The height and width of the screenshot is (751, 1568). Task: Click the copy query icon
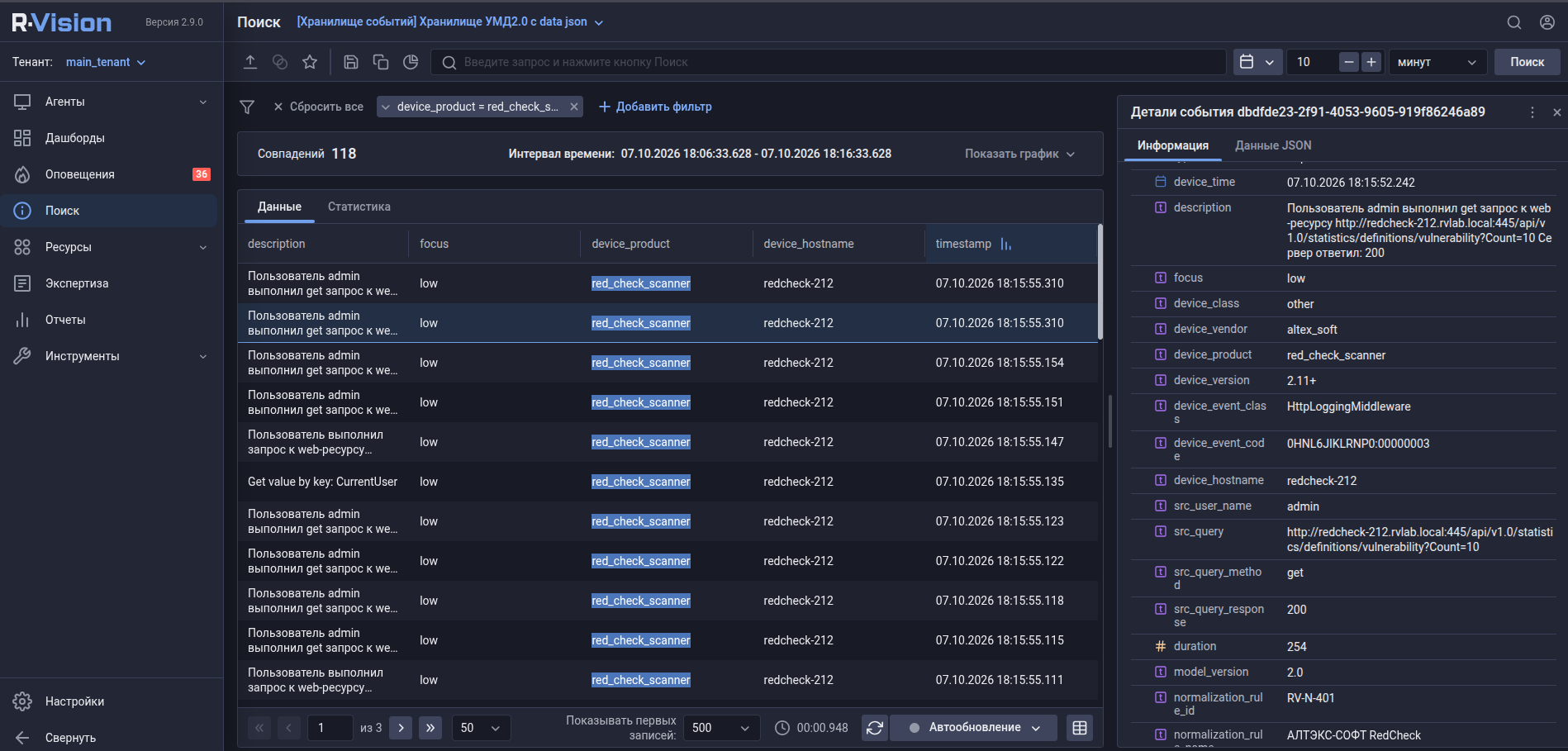click(381, 62)
